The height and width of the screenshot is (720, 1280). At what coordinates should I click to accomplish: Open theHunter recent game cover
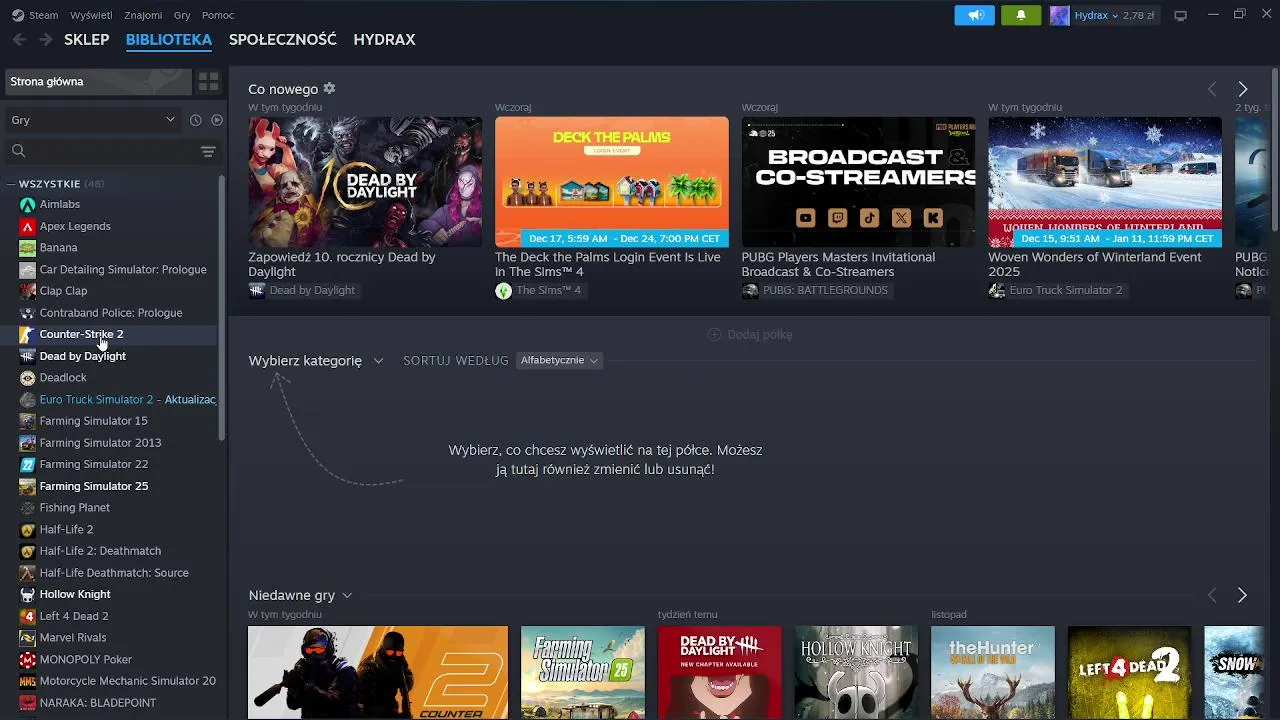pyautogui.click(x=993, y=673)
